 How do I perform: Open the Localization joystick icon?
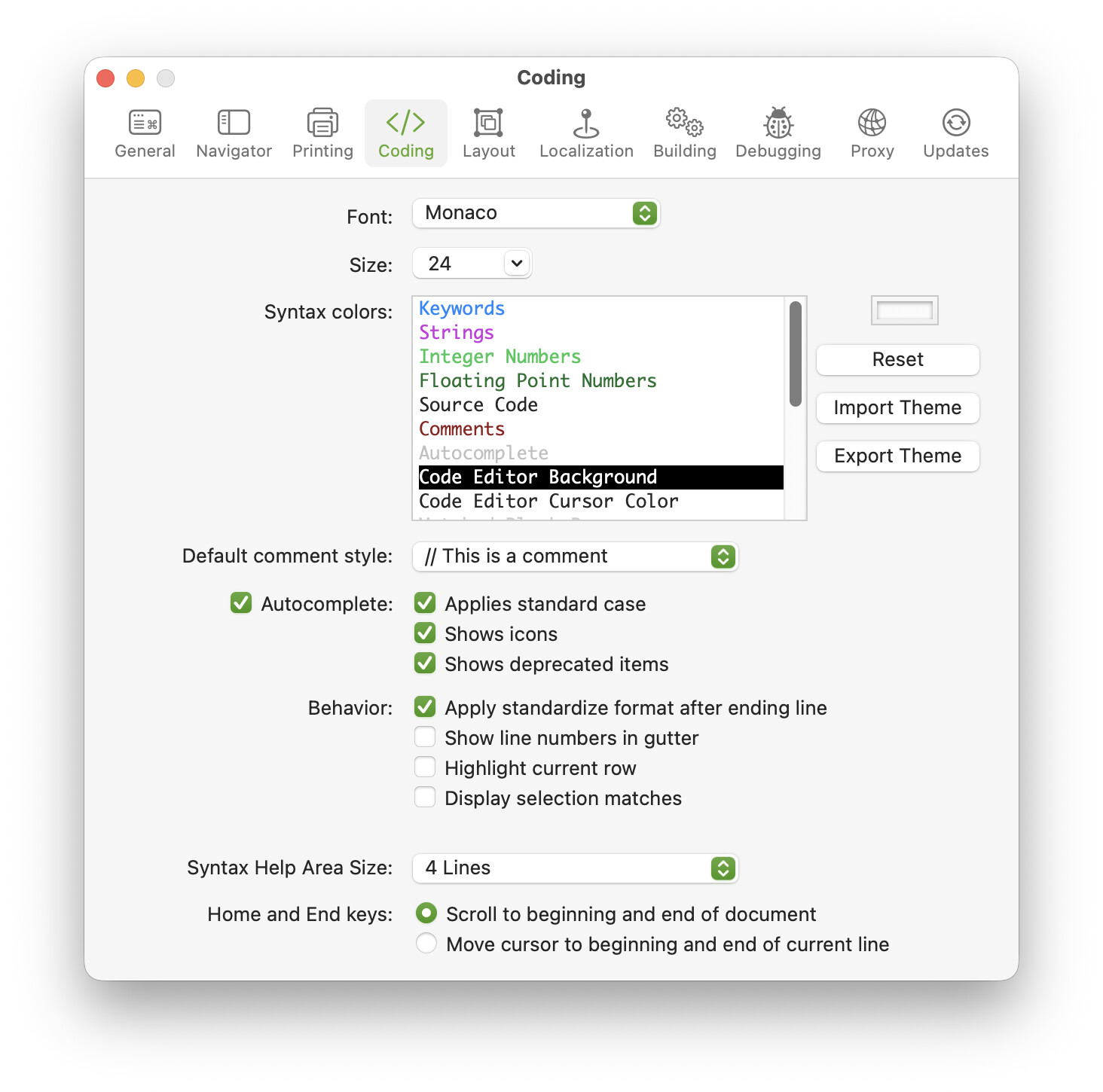coord(586,123)
